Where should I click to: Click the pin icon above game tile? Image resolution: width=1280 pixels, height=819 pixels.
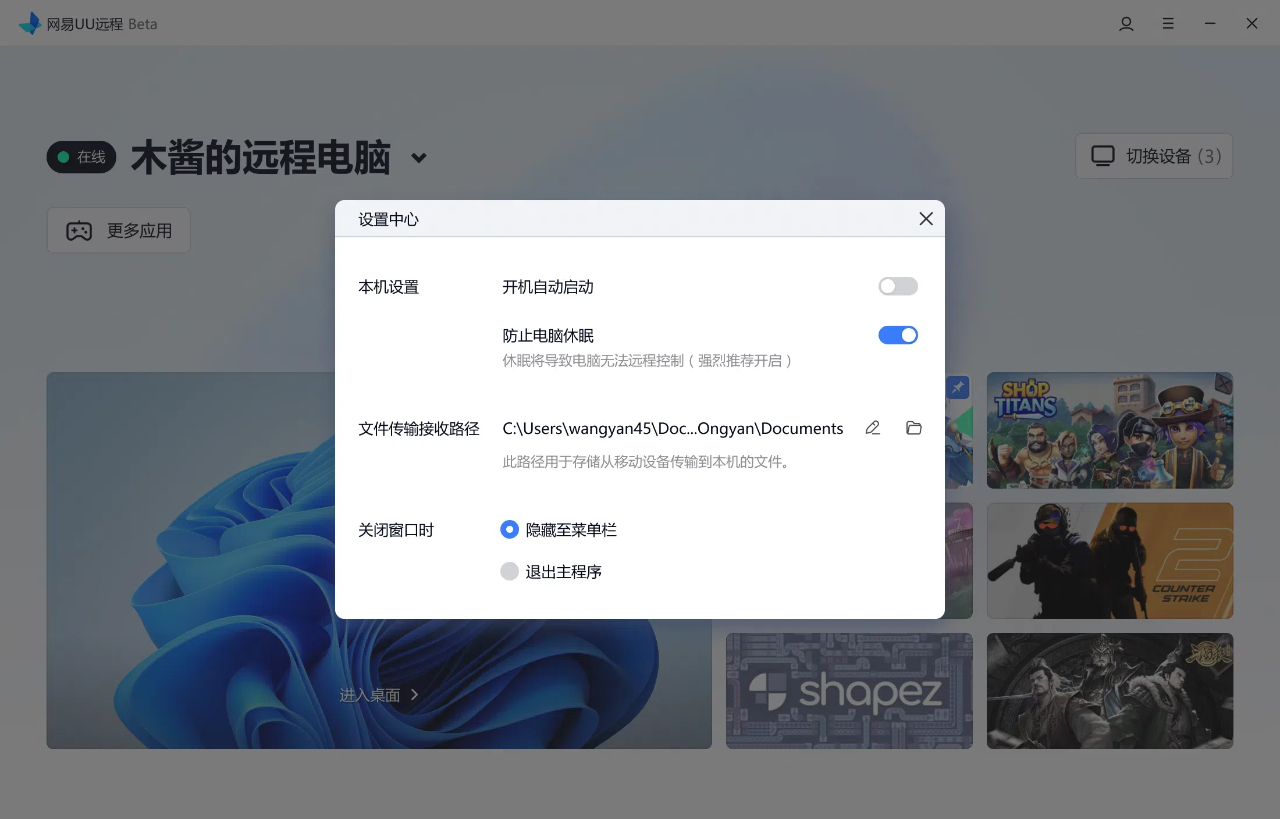[x=957, y=387]
